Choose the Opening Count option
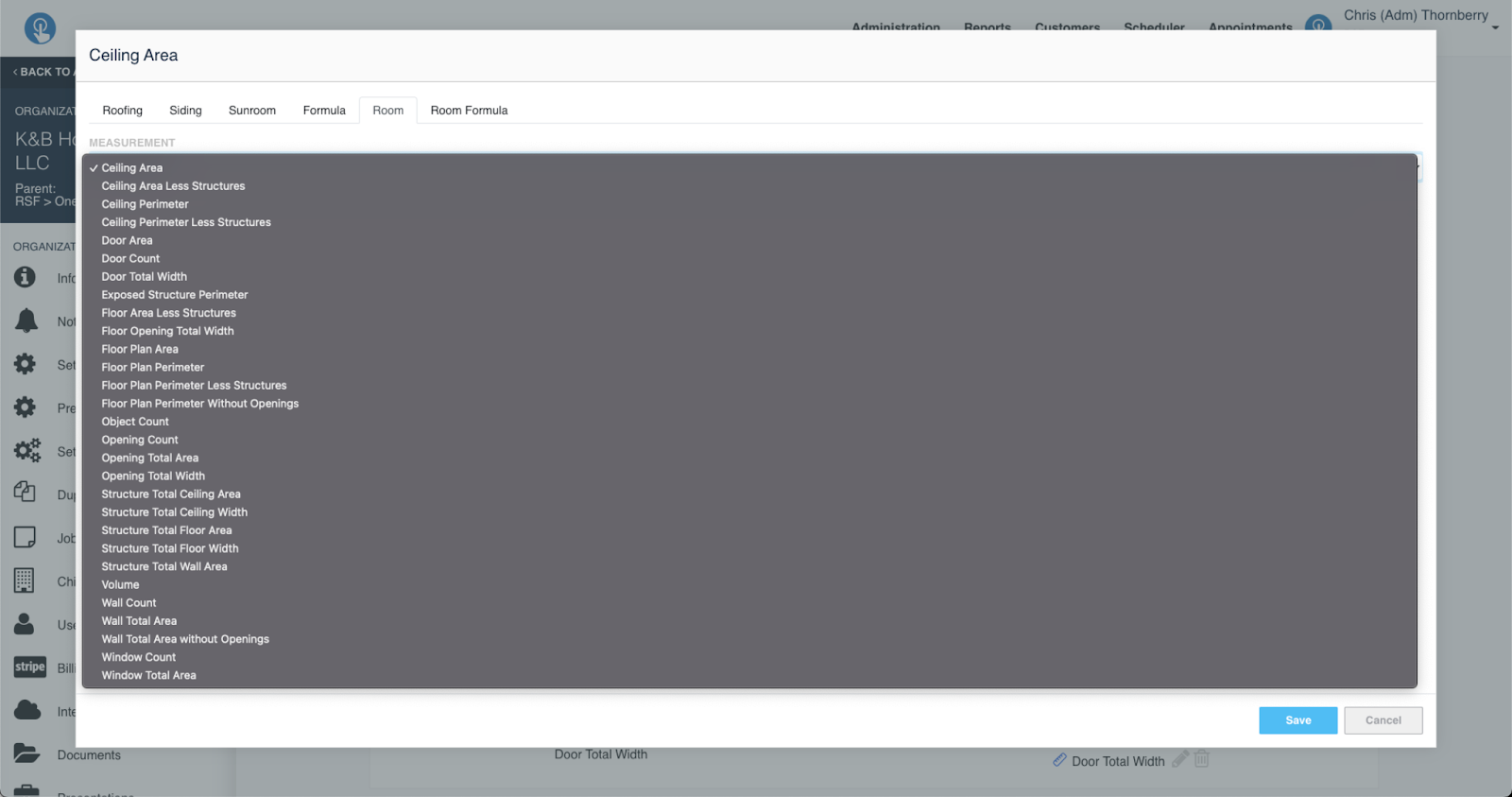The height and width of the screenshot is (797, 1512). click(749, 440)
